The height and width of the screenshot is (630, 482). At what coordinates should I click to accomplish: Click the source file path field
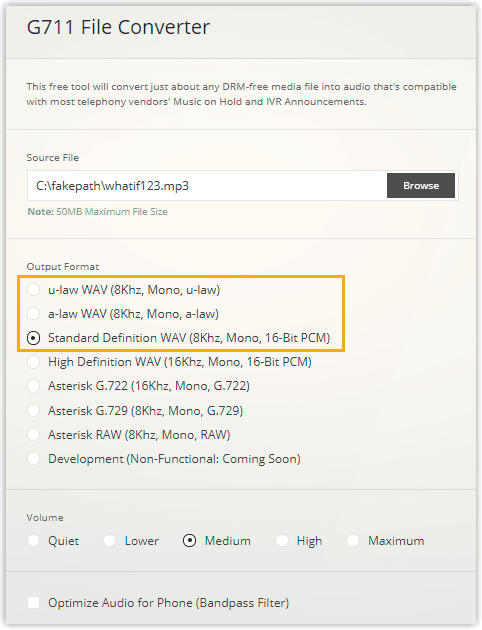(207, 186)
